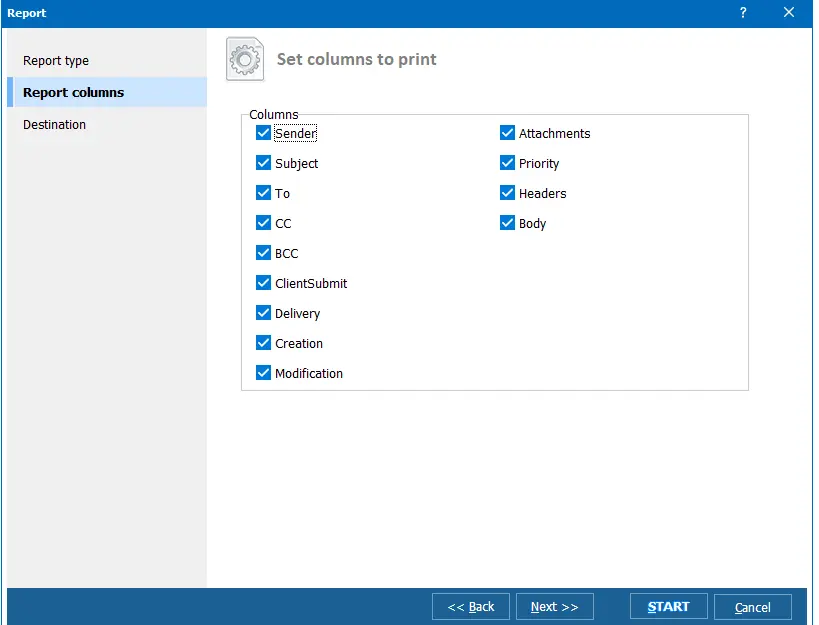The width and height of the screenshot is (819, 625).
Task: Uncheck the Modification column checkbox
Action: [264, 373]
